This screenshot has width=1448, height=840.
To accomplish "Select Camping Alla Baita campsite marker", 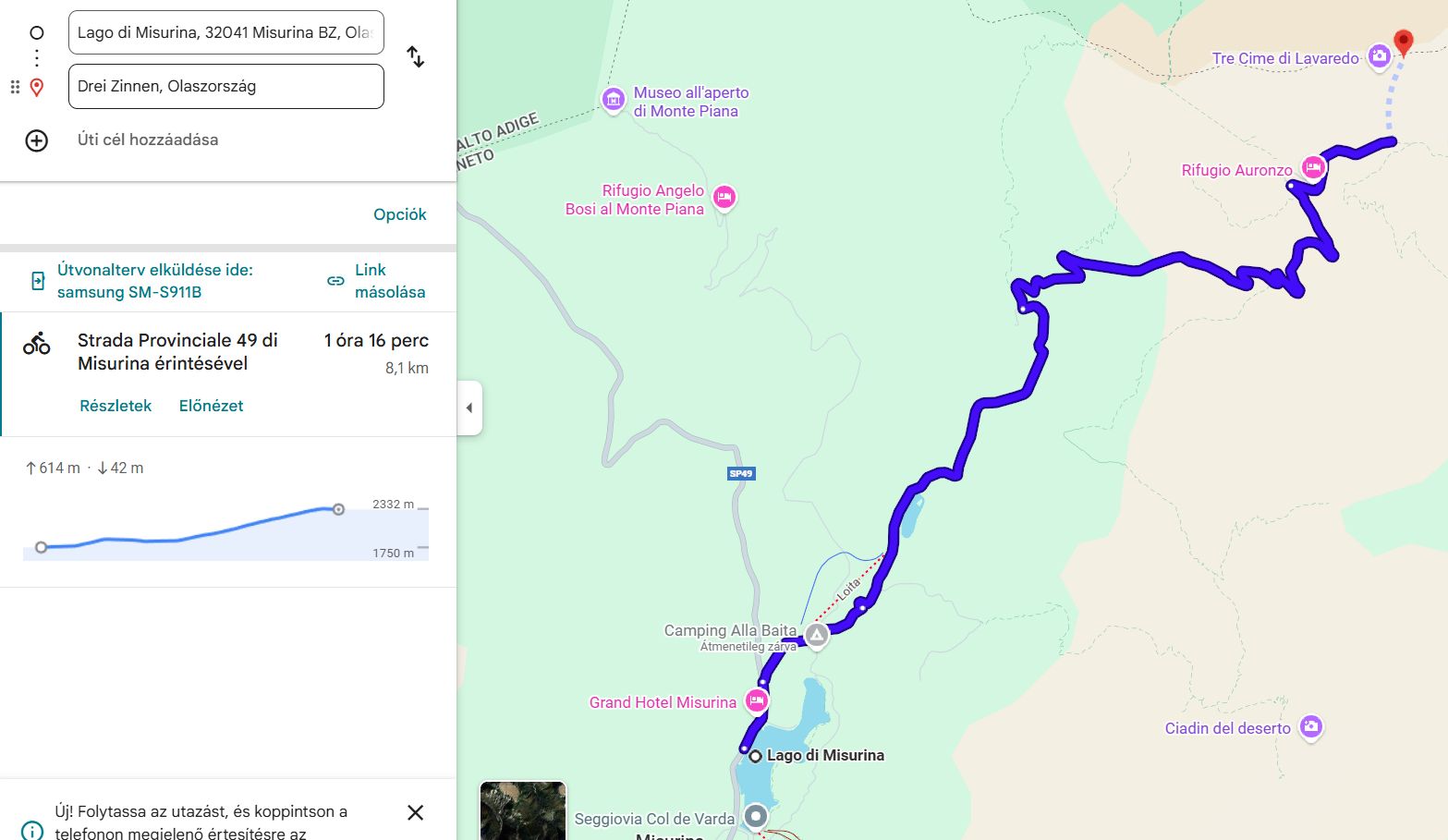I will point(817,635).
